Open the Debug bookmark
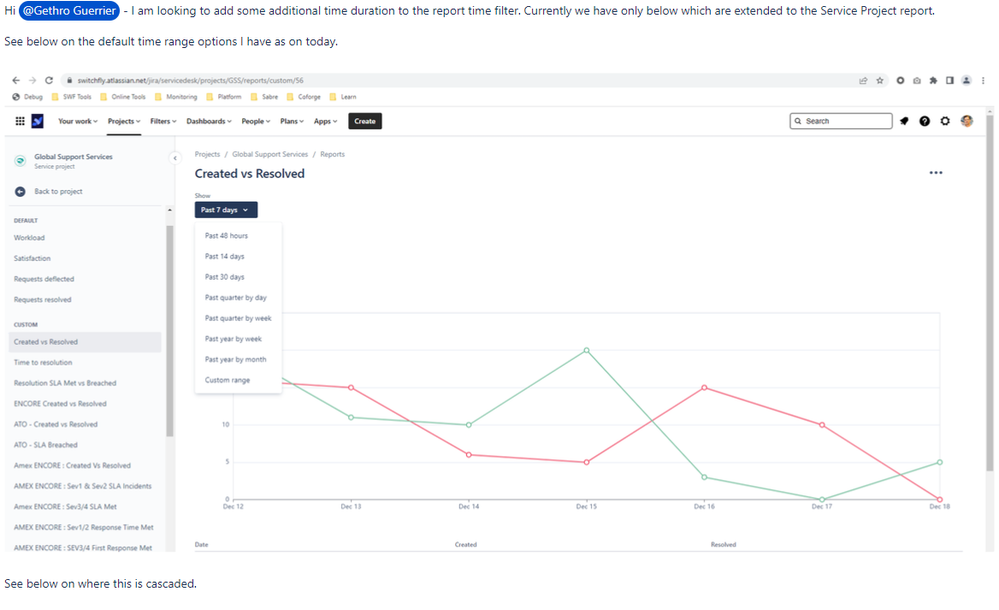 coord(27,97)
